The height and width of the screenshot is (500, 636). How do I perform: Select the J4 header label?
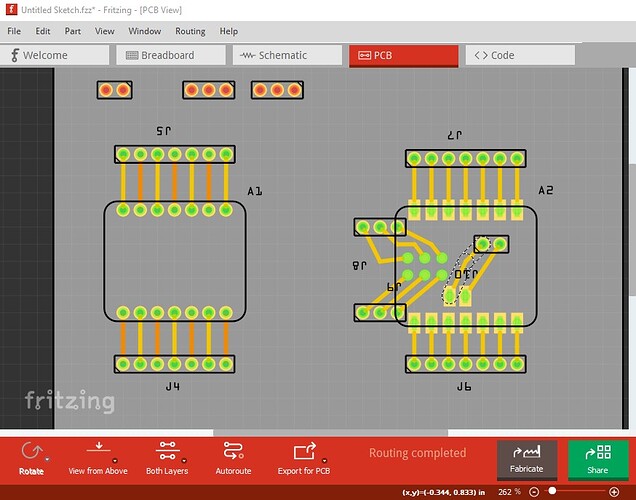coord(173,386)
